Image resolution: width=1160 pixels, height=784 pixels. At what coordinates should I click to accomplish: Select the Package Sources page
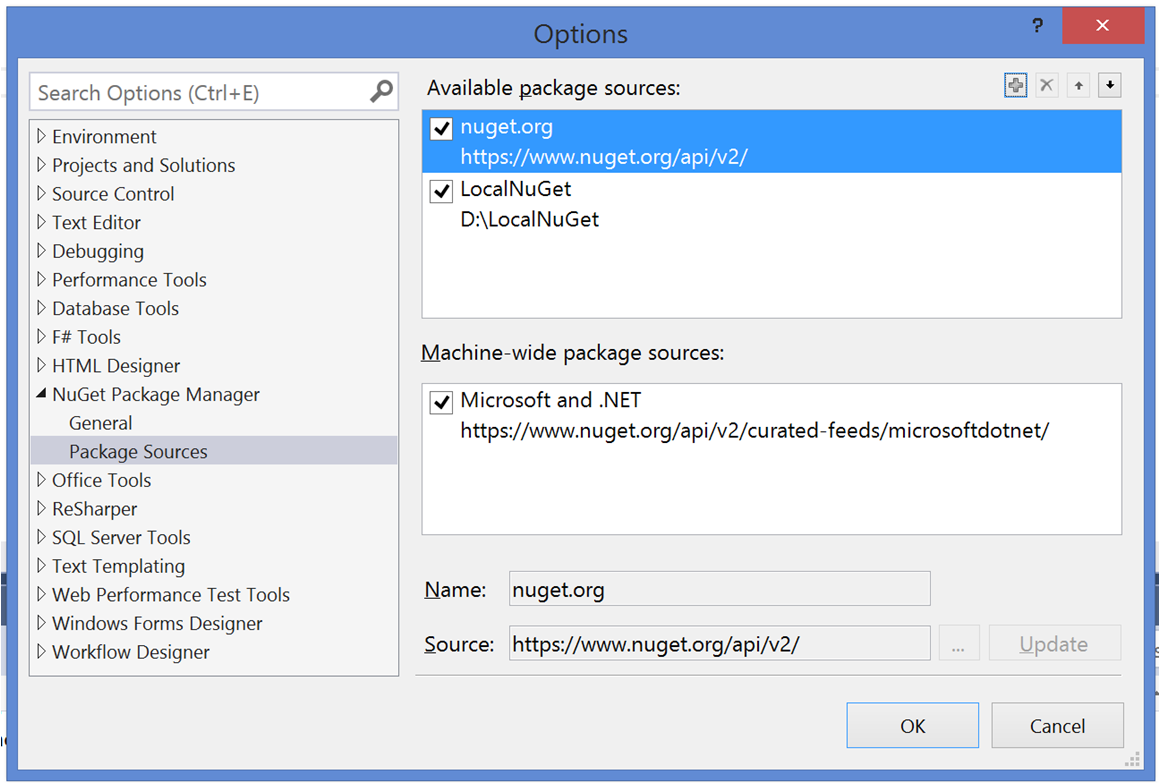(138, 452)
